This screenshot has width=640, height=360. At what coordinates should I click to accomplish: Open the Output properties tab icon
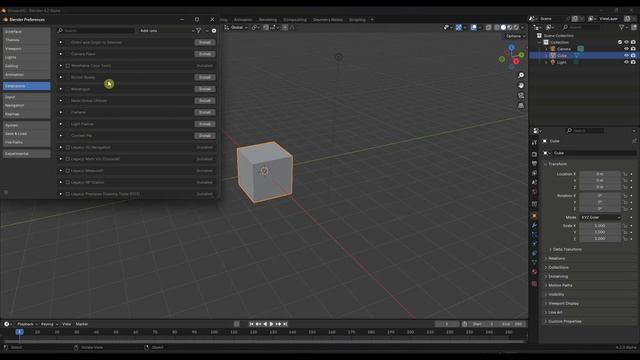[534, 164]
